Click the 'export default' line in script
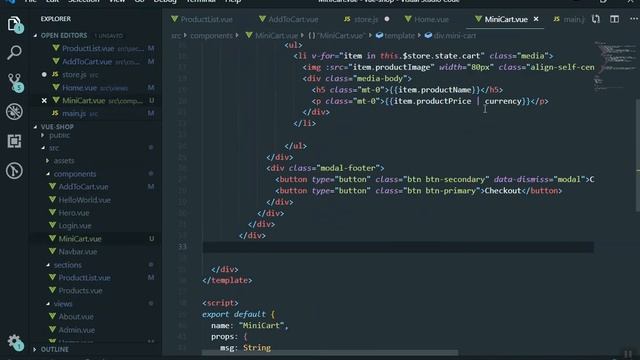 [239, 314]
